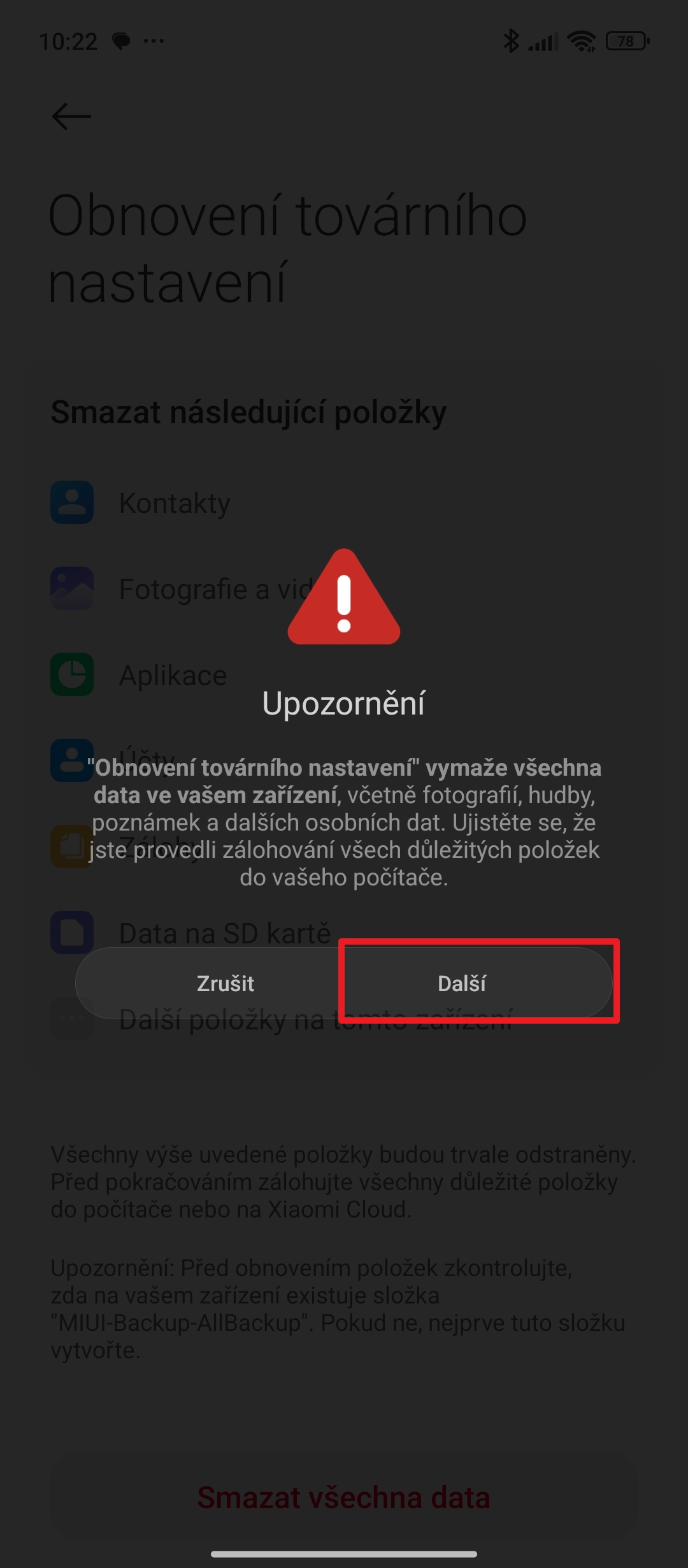Select the Aplikace list item
This screenshot has height=1568, width=688.
344,674
